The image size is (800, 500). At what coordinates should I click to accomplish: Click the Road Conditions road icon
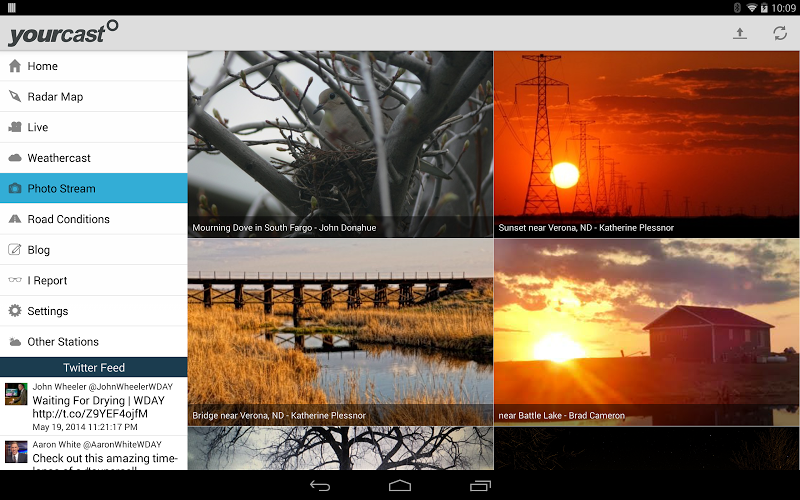pyautogui.click(x=15, y=219)
